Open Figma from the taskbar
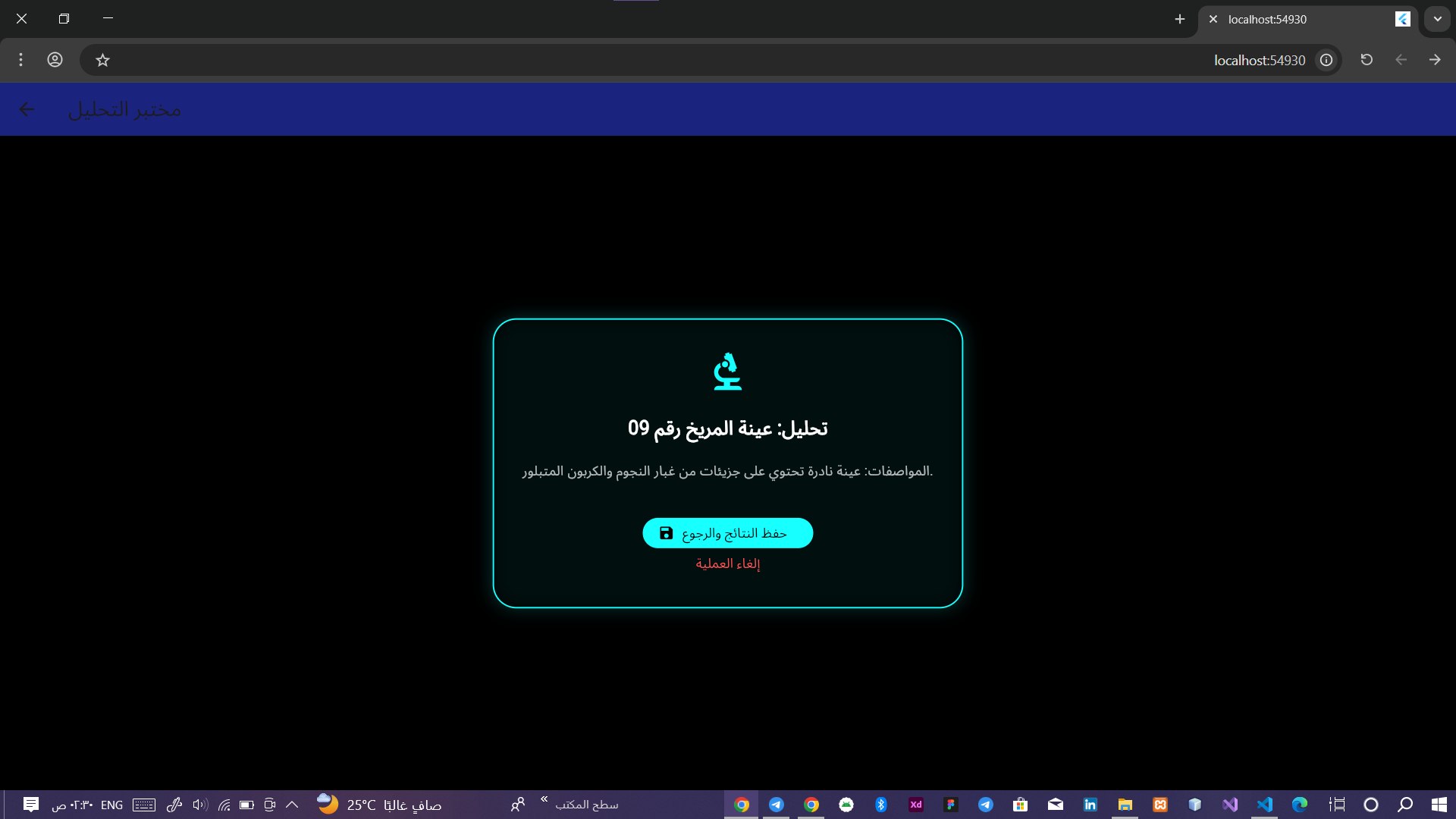Screen dimensions: 1456x819 951,805
